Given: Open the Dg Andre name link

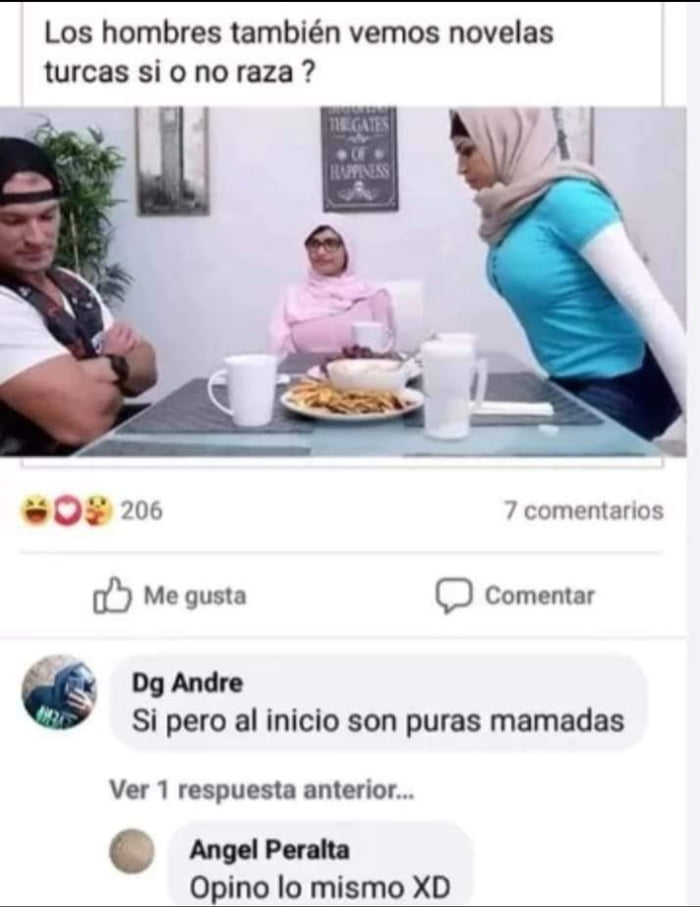Looking at the screenshot, I should [187, 683].
